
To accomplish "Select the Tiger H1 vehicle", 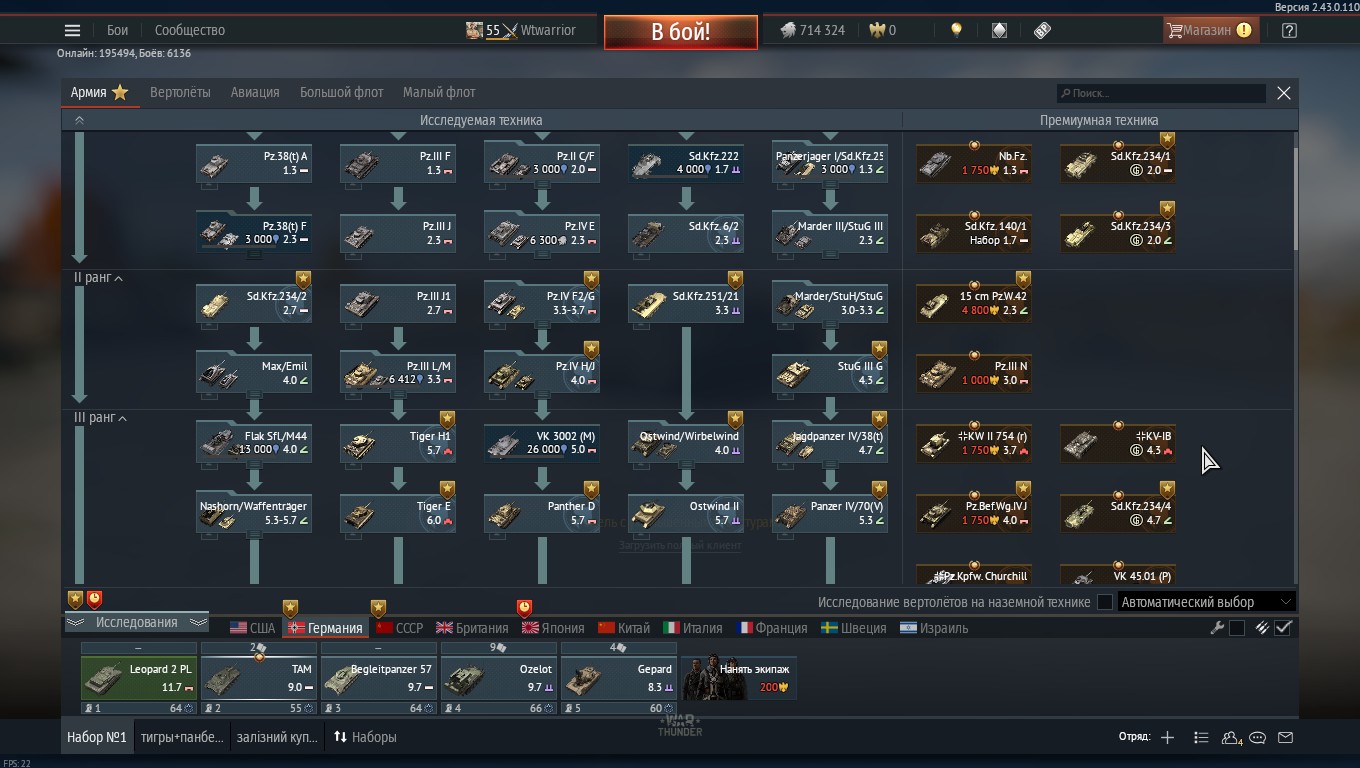I will [398, 443].
